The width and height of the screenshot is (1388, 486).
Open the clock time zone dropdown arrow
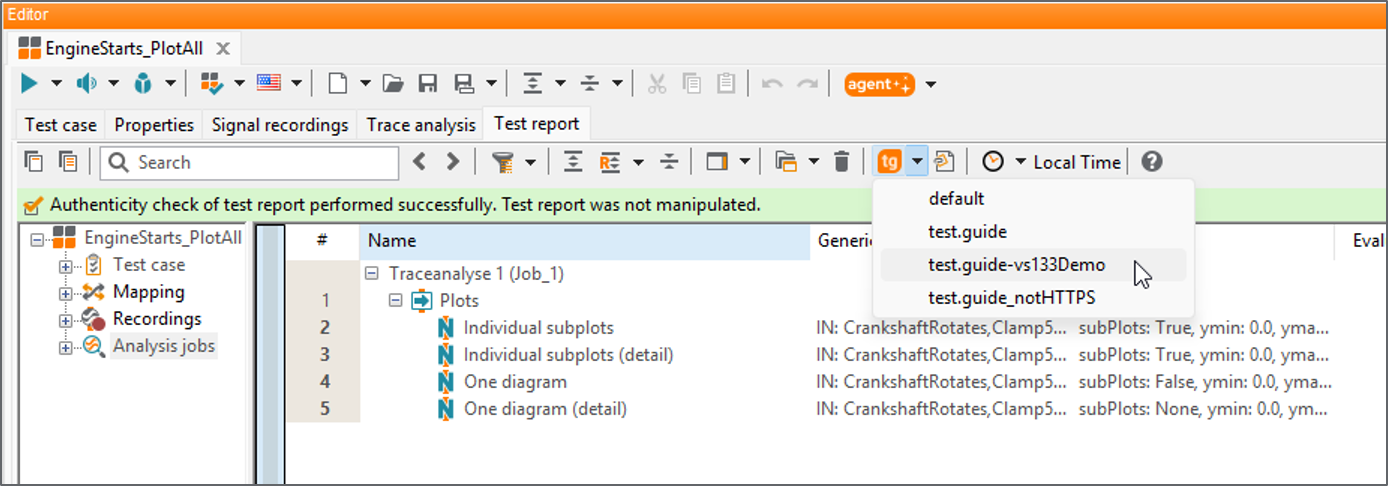1020,161
